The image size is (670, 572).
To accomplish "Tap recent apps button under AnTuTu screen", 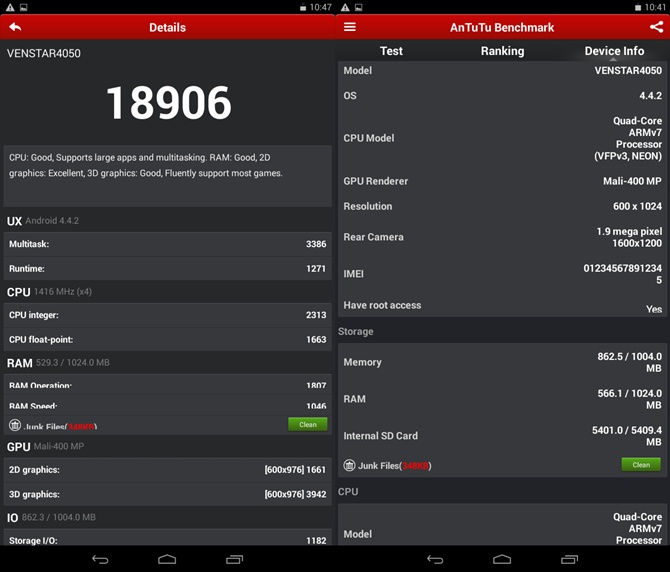I will (x=569, y=559).
